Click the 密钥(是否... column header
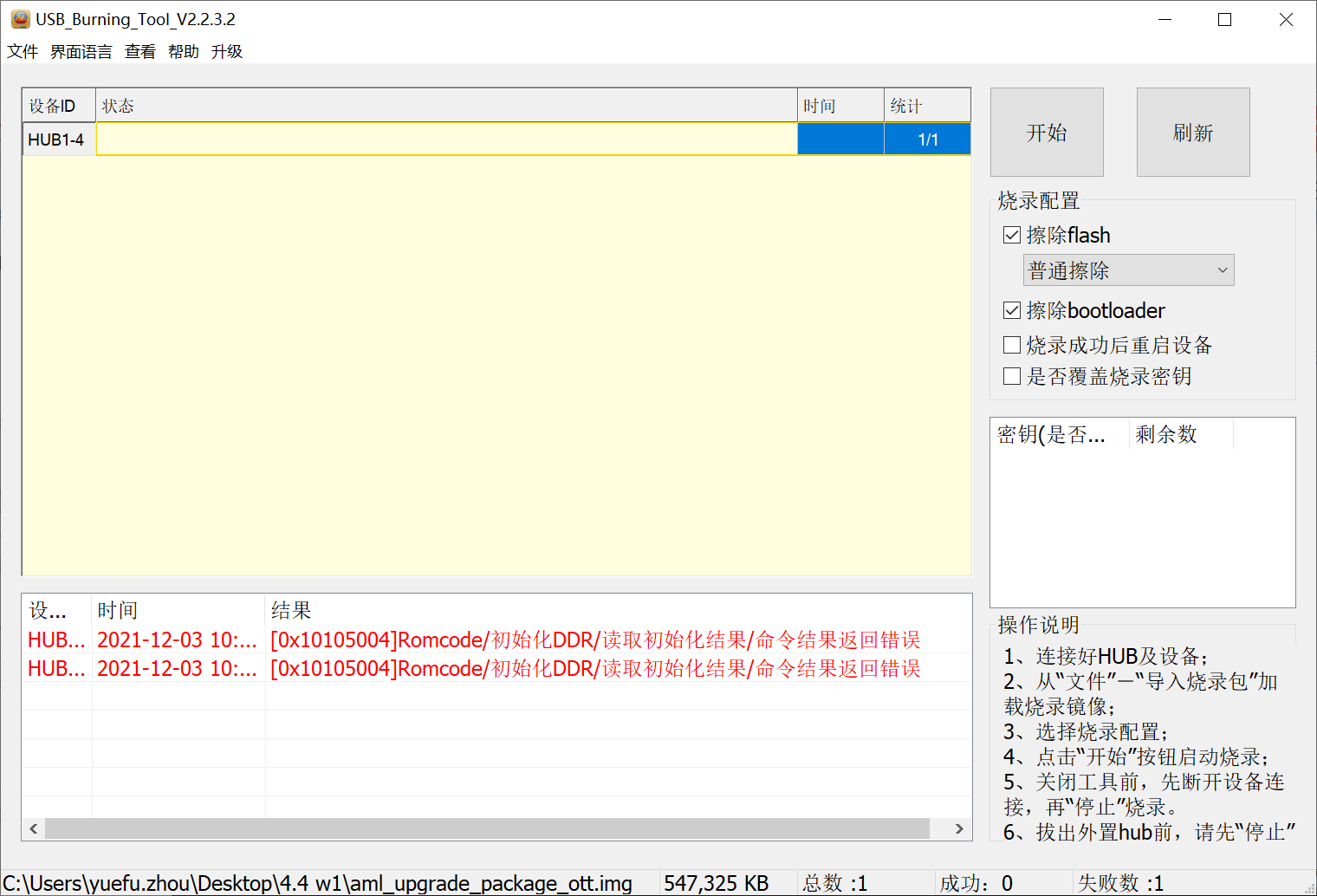The height and width of the screenshot is (896, 1317). coord(1051,434)
